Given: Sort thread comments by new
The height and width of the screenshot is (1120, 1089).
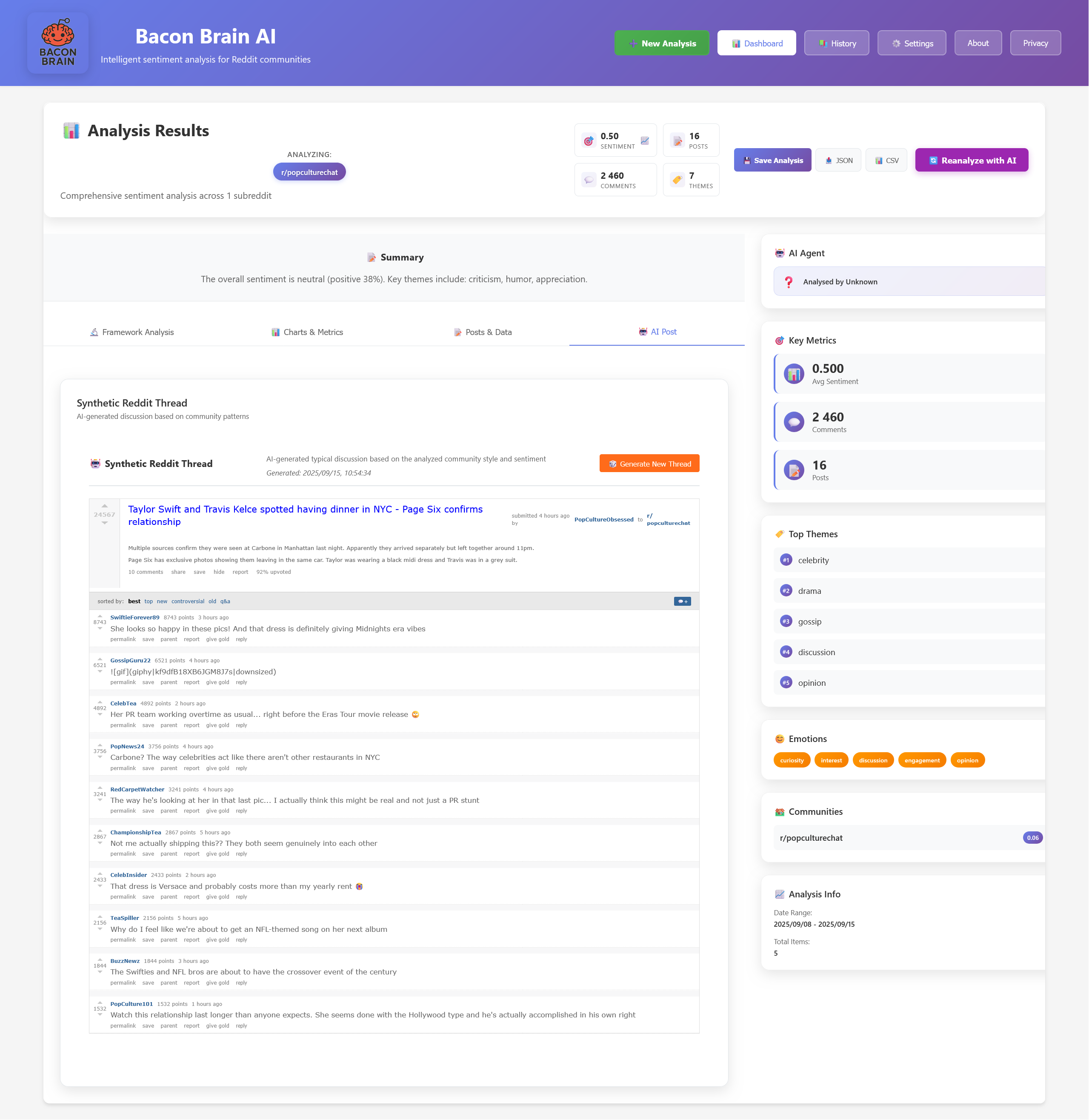Looking at the screenshot, I should [162, 601].
